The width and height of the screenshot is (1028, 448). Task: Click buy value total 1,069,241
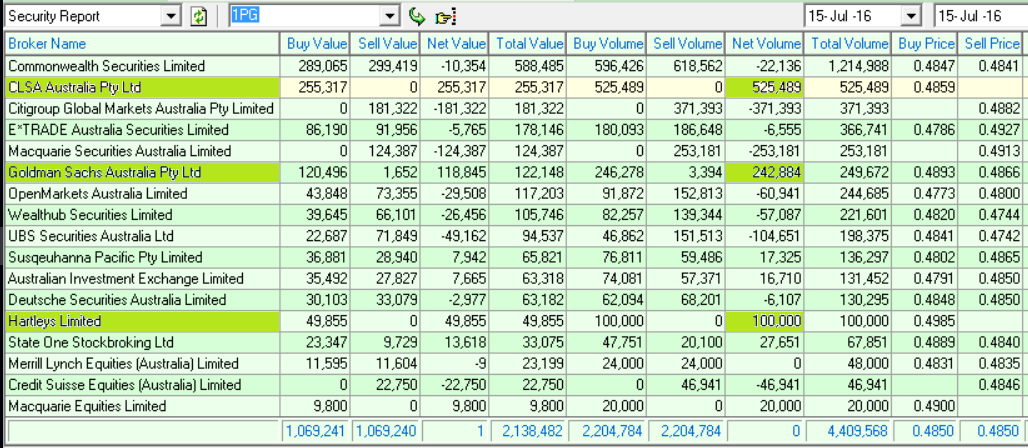pyautogui.click(x=315, y=430)
